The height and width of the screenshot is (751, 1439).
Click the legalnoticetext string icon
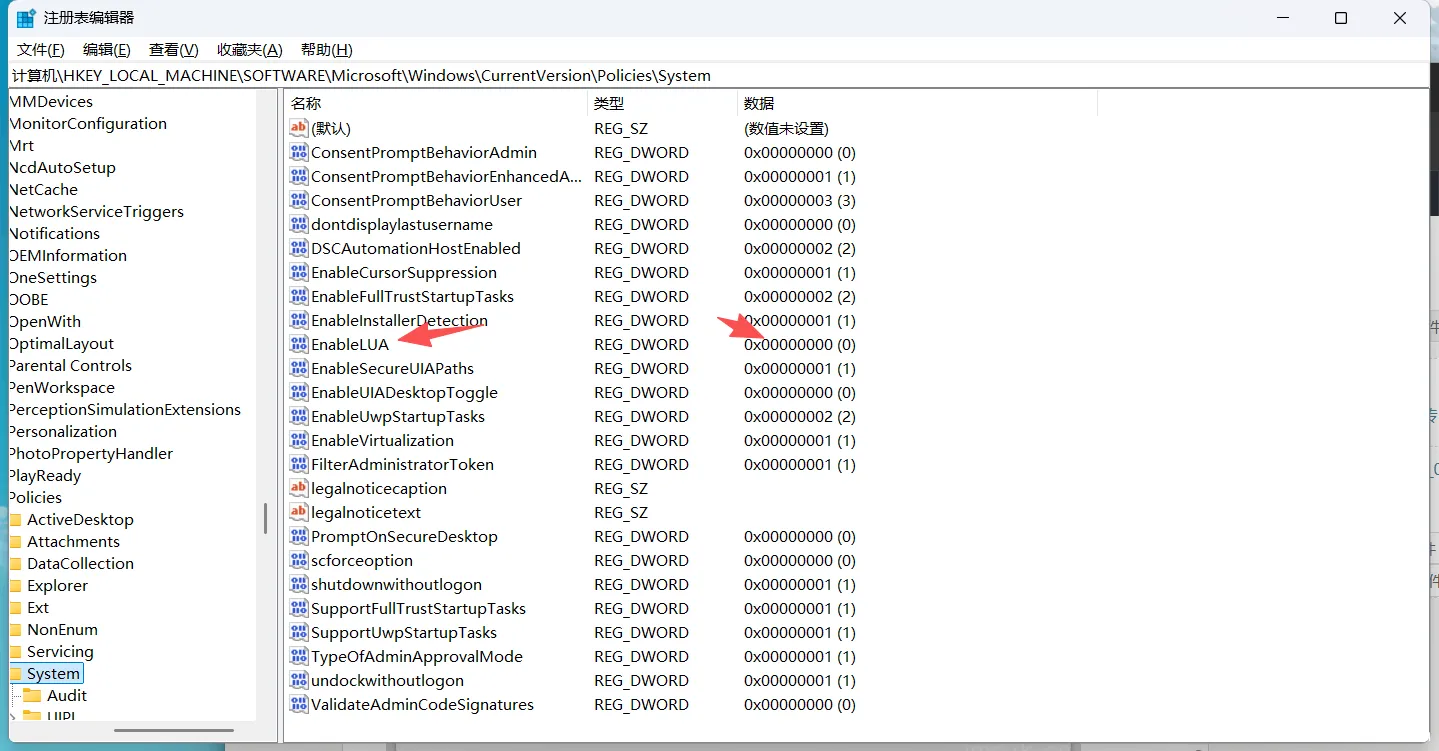click(x=298, y=512)
